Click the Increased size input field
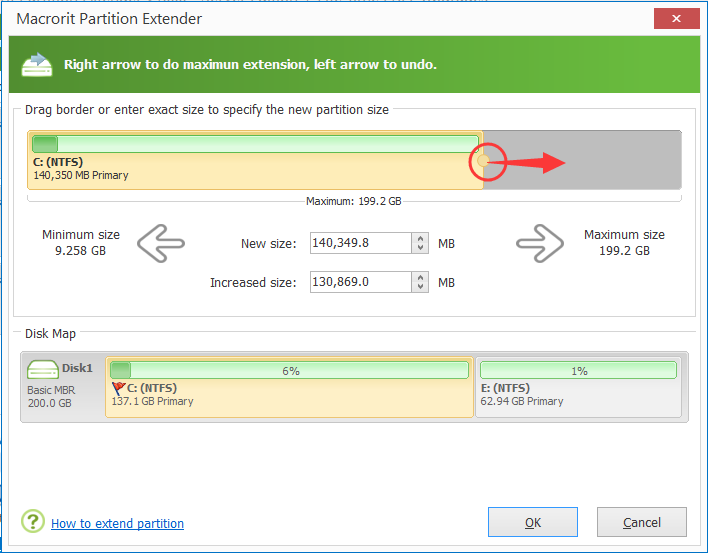This screenshot has width=708, height=553. pyautogui.click(x=361, y=282)
